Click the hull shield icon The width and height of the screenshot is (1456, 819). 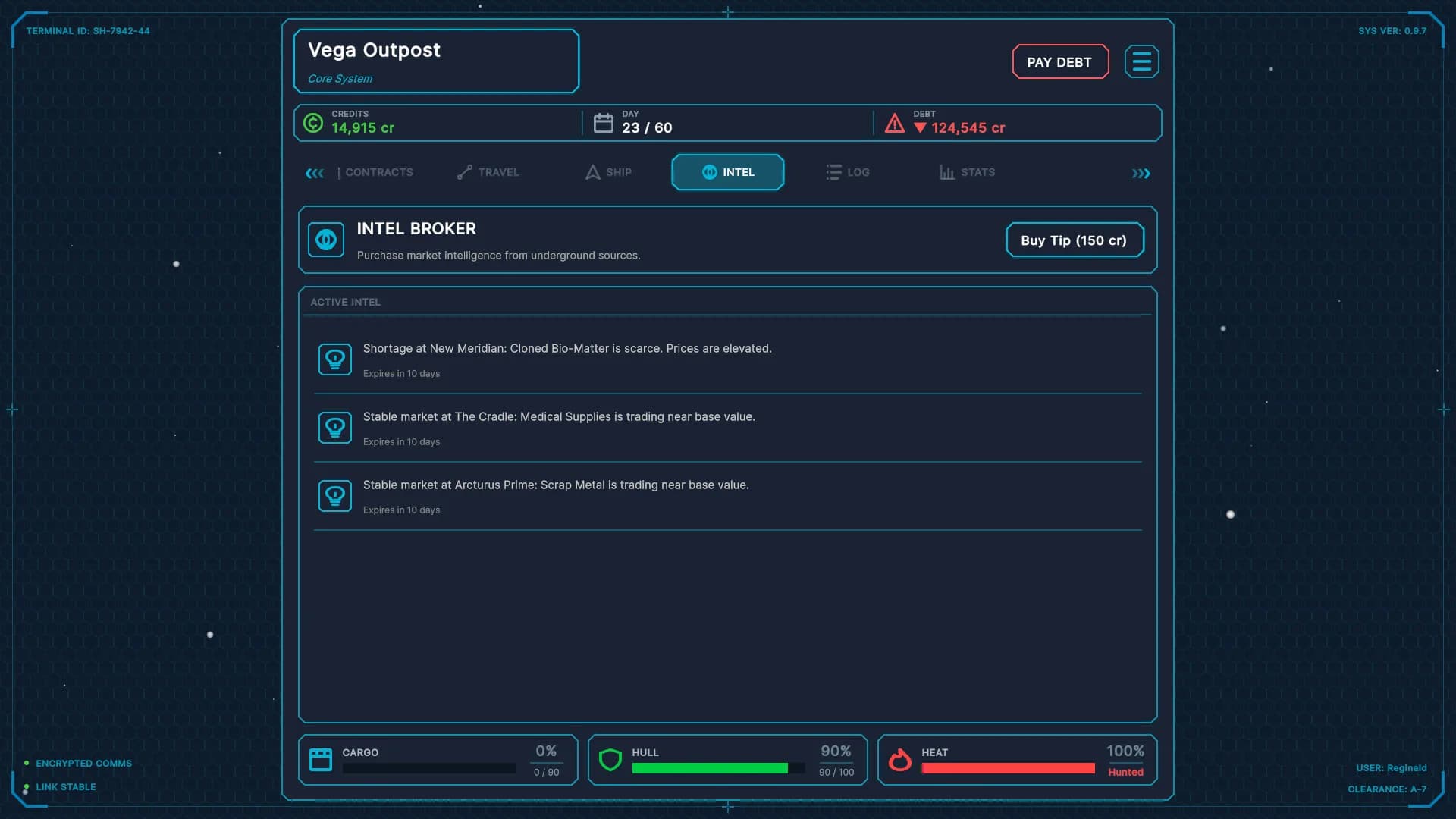click(x=610, y=760)
